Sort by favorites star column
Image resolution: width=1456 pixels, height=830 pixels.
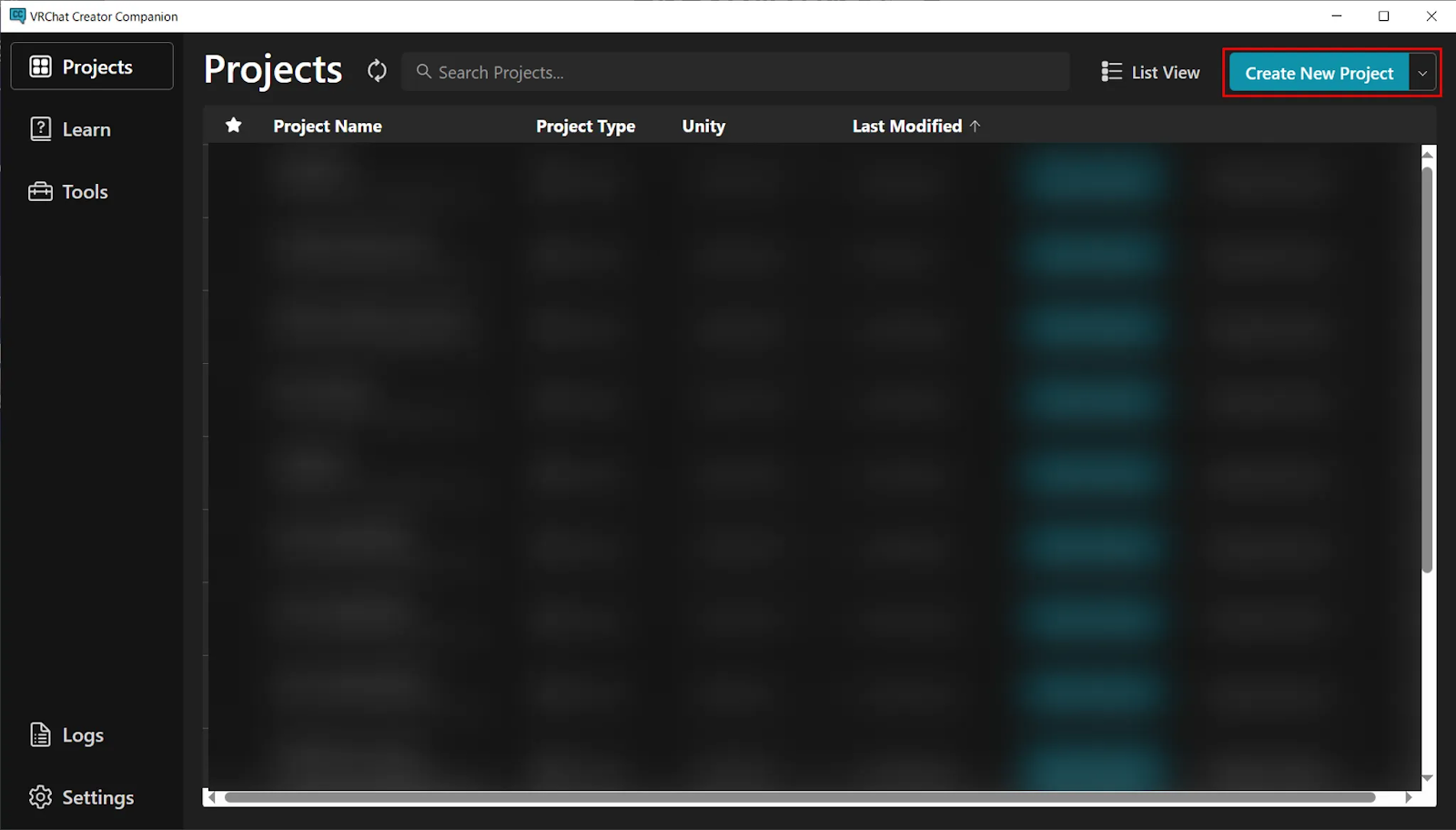pos(234,126)
